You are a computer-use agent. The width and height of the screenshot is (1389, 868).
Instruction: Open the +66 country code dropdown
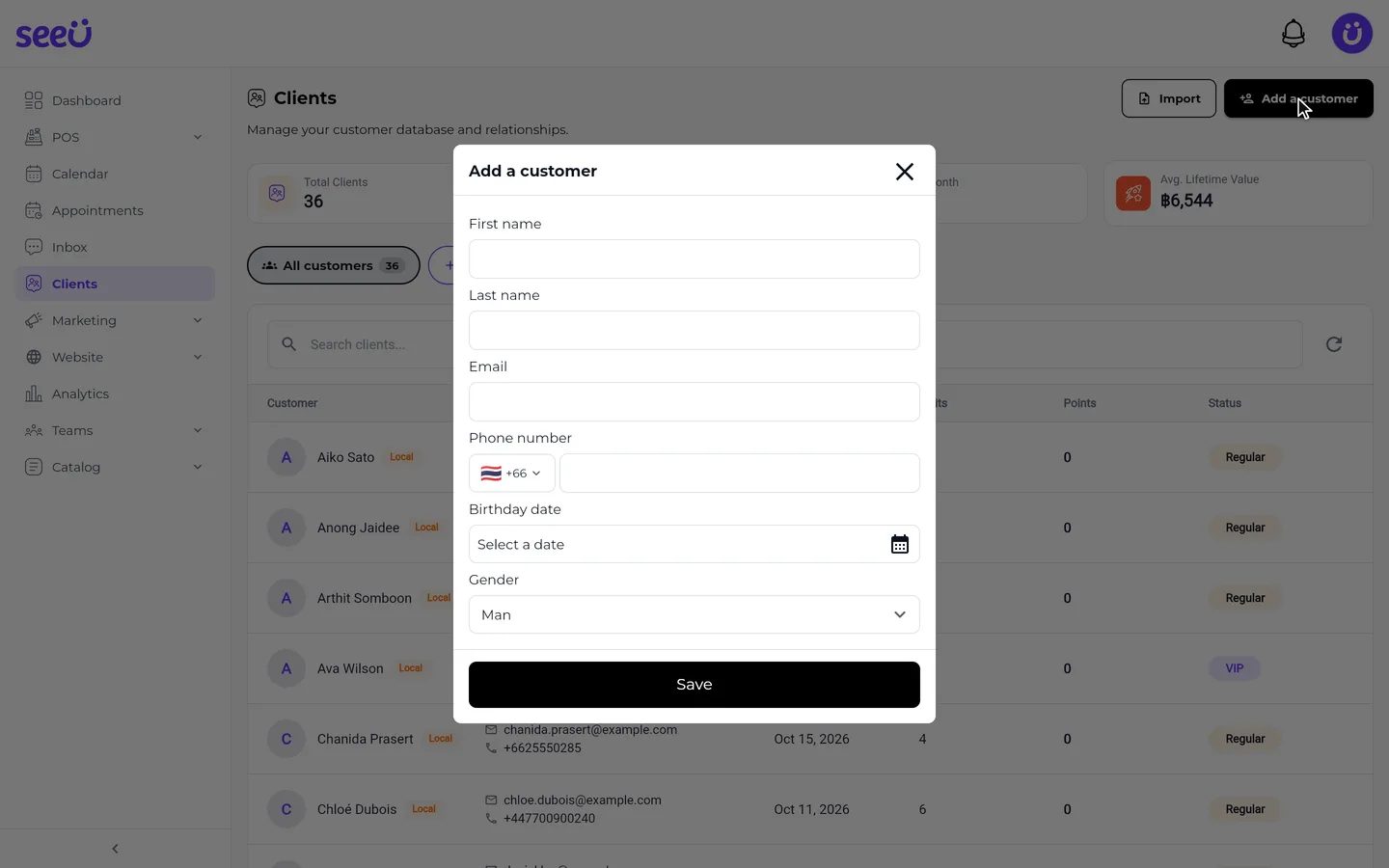coord(512,474)
